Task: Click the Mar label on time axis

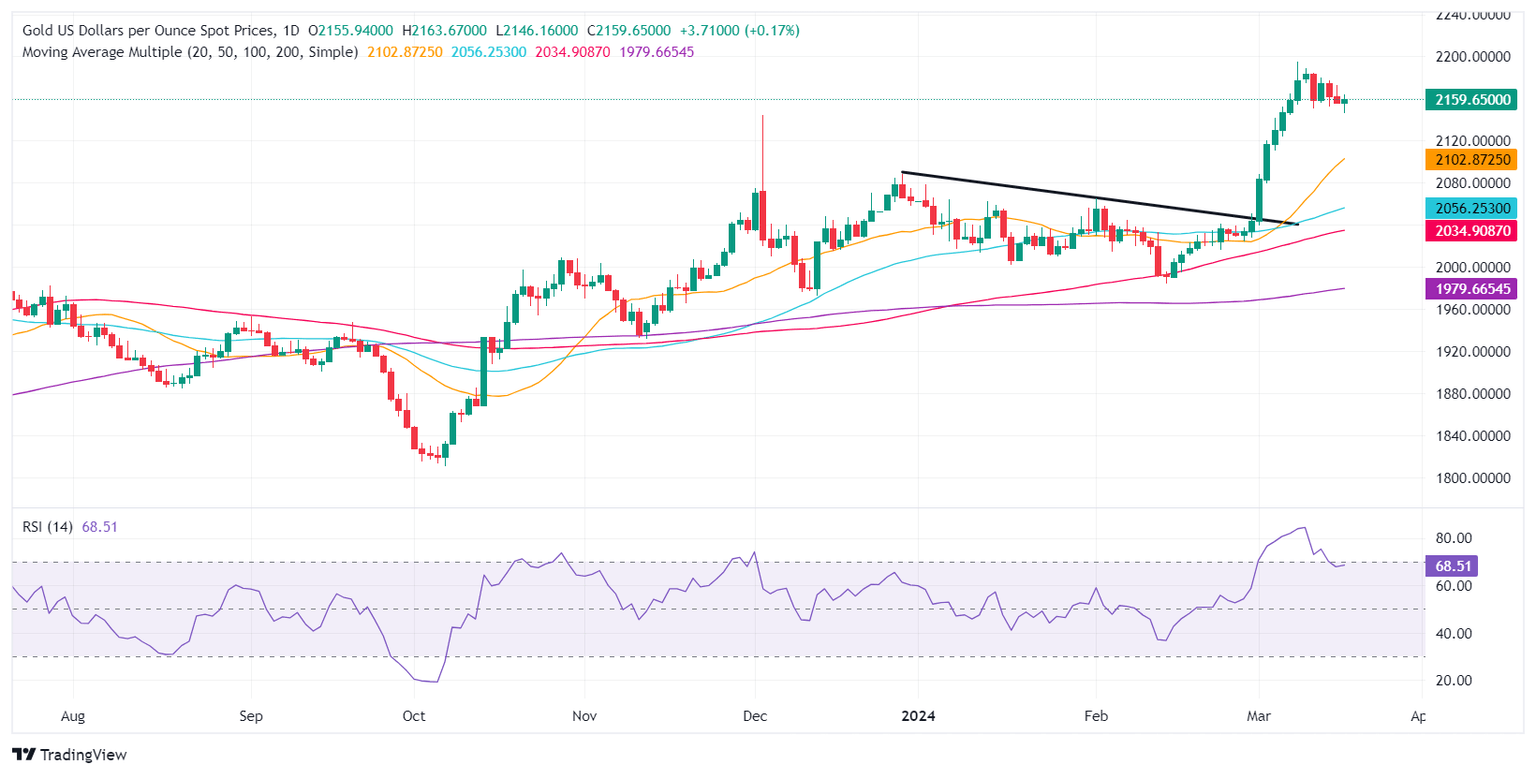Action: 1259,716
